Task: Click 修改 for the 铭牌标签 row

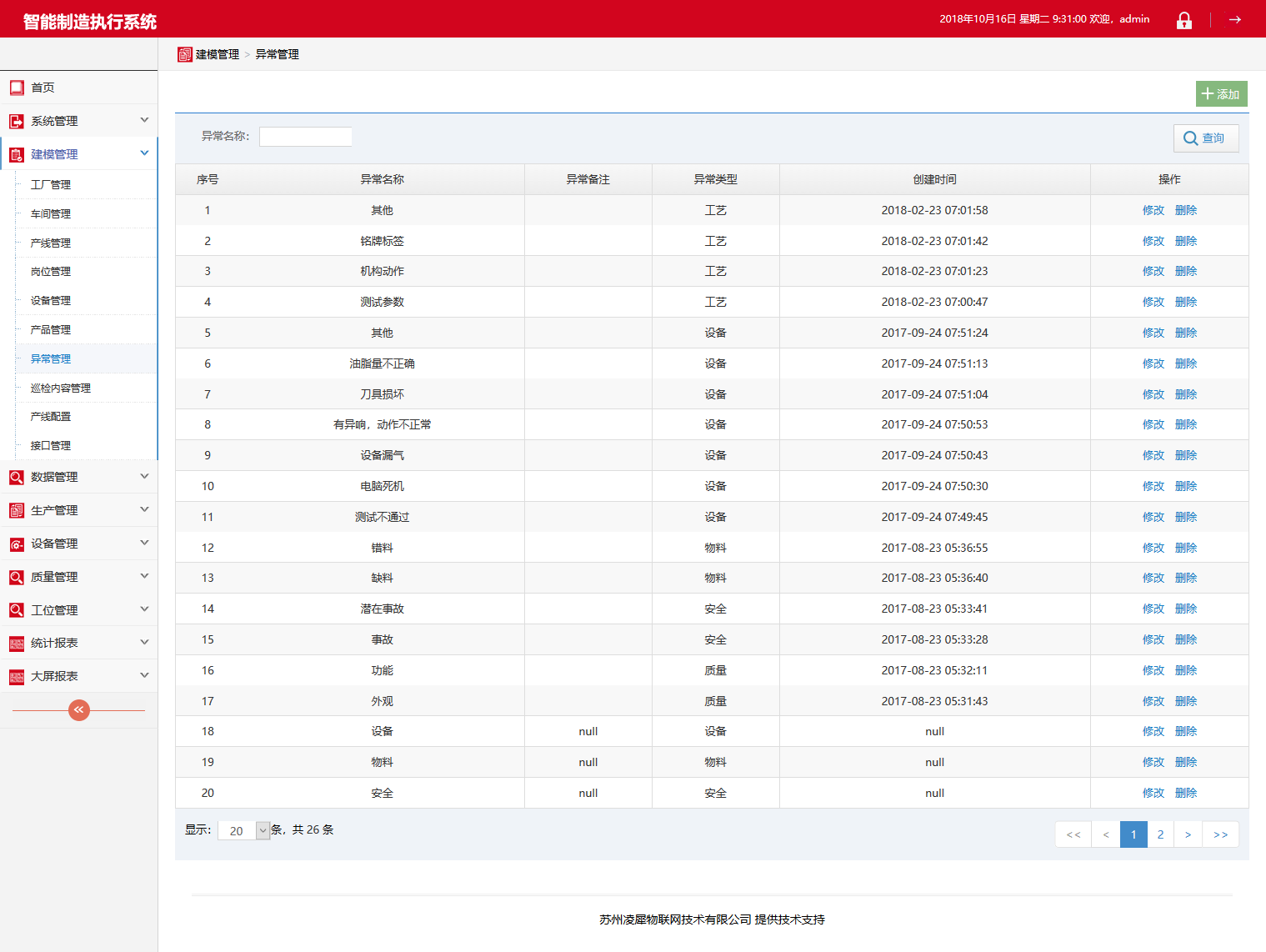Action: tap(1153, 241)
